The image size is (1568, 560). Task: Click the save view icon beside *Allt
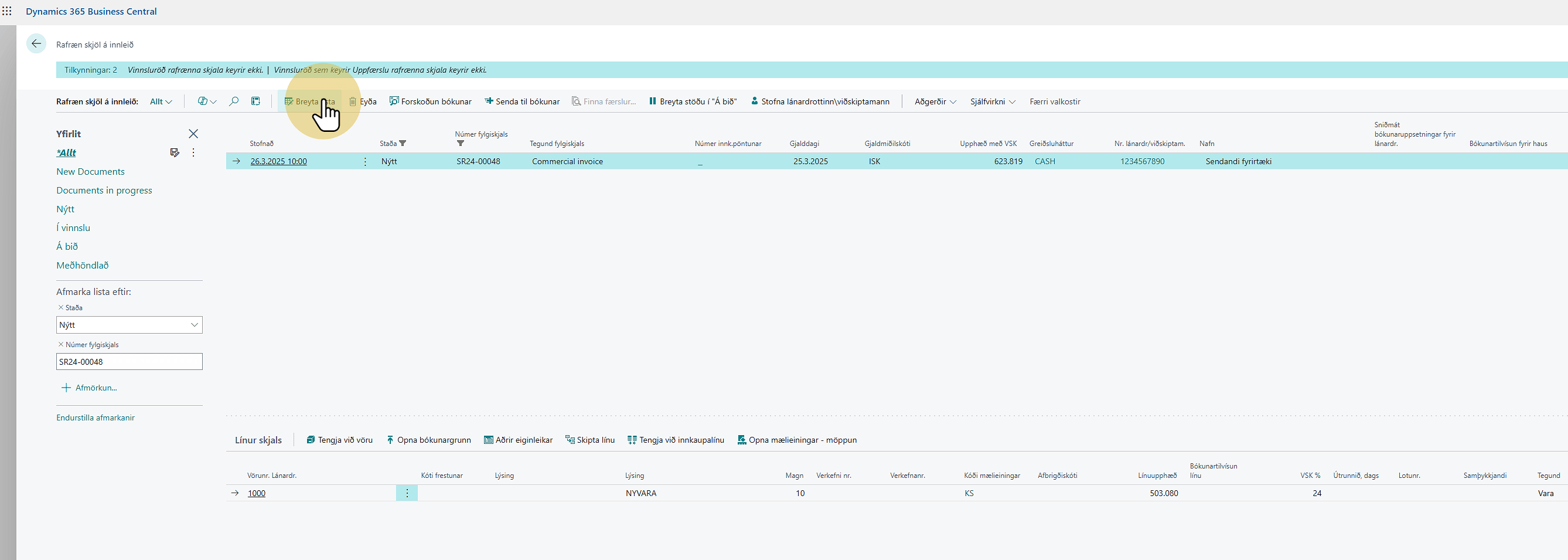(x=175, y=152)
